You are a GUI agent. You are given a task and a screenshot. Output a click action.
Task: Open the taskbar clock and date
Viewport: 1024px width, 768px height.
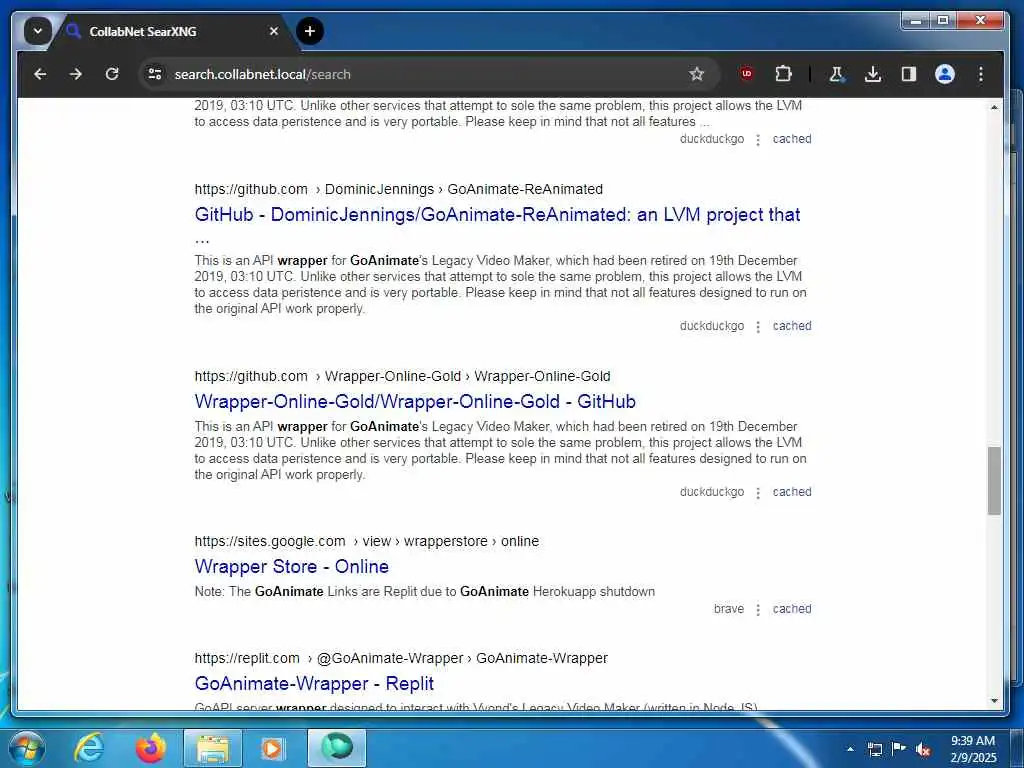click(x=972, y=749)
